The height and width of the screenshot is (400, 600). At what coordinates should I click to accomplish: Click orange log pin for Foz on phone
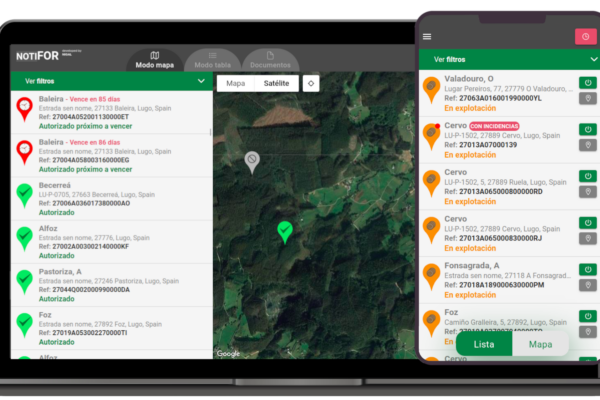431,324
